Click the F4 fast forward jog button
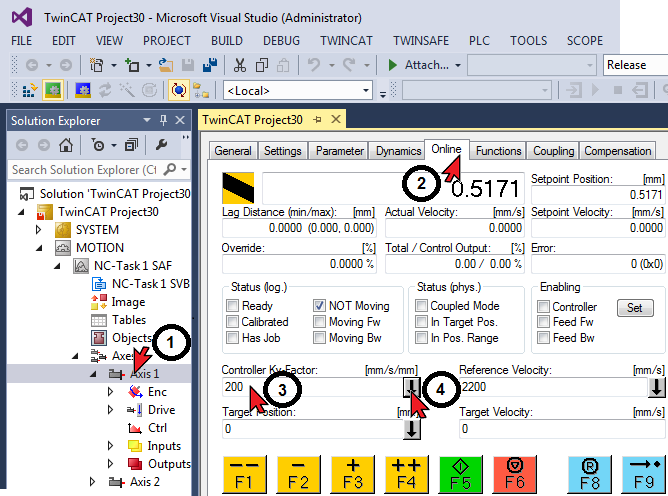The height and width of the screenshot is (496, 668). click(x=406, y=475)
